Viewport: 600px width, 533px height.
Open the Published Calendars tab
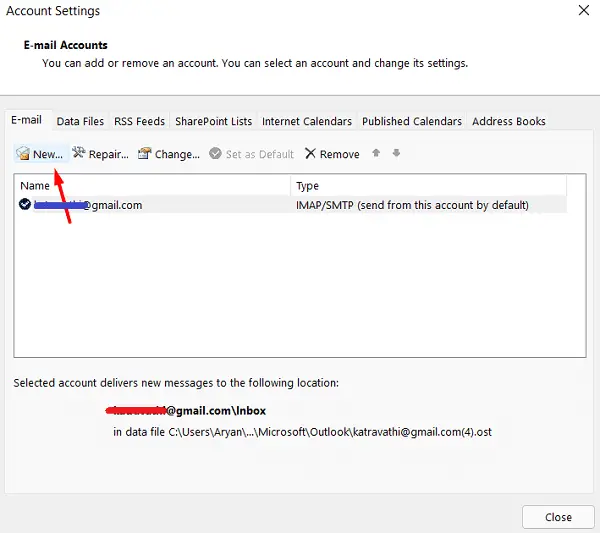tap(411, 122)
